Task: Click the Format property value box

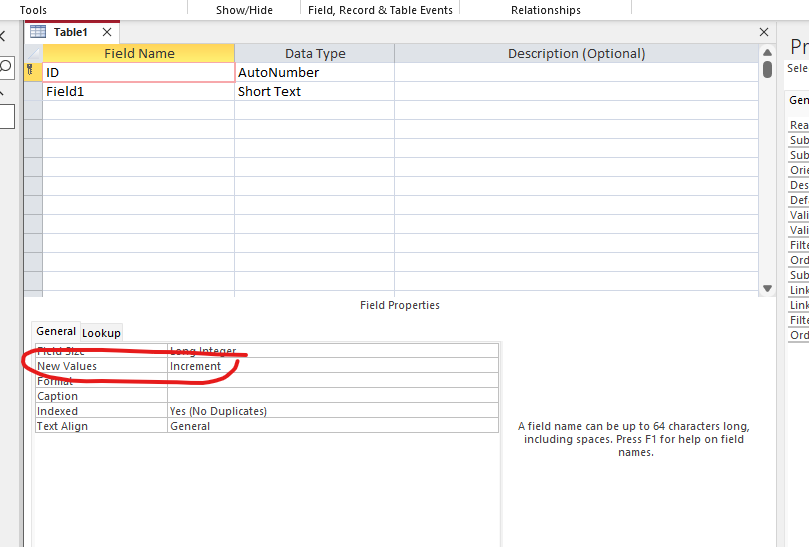Action: (333, 381)
